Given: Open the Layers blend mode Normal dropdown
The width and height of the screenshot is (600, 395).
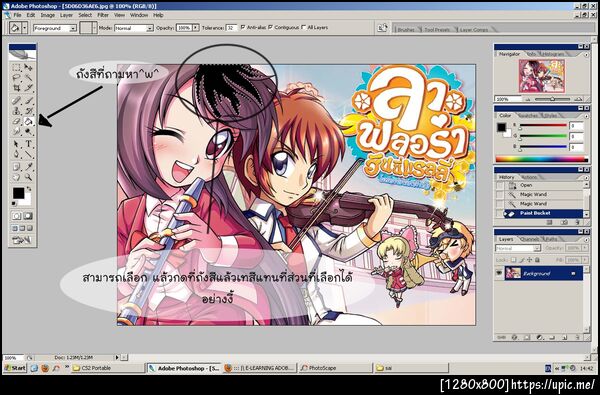Looking at the screenshot, I should [x=518, y=248].
